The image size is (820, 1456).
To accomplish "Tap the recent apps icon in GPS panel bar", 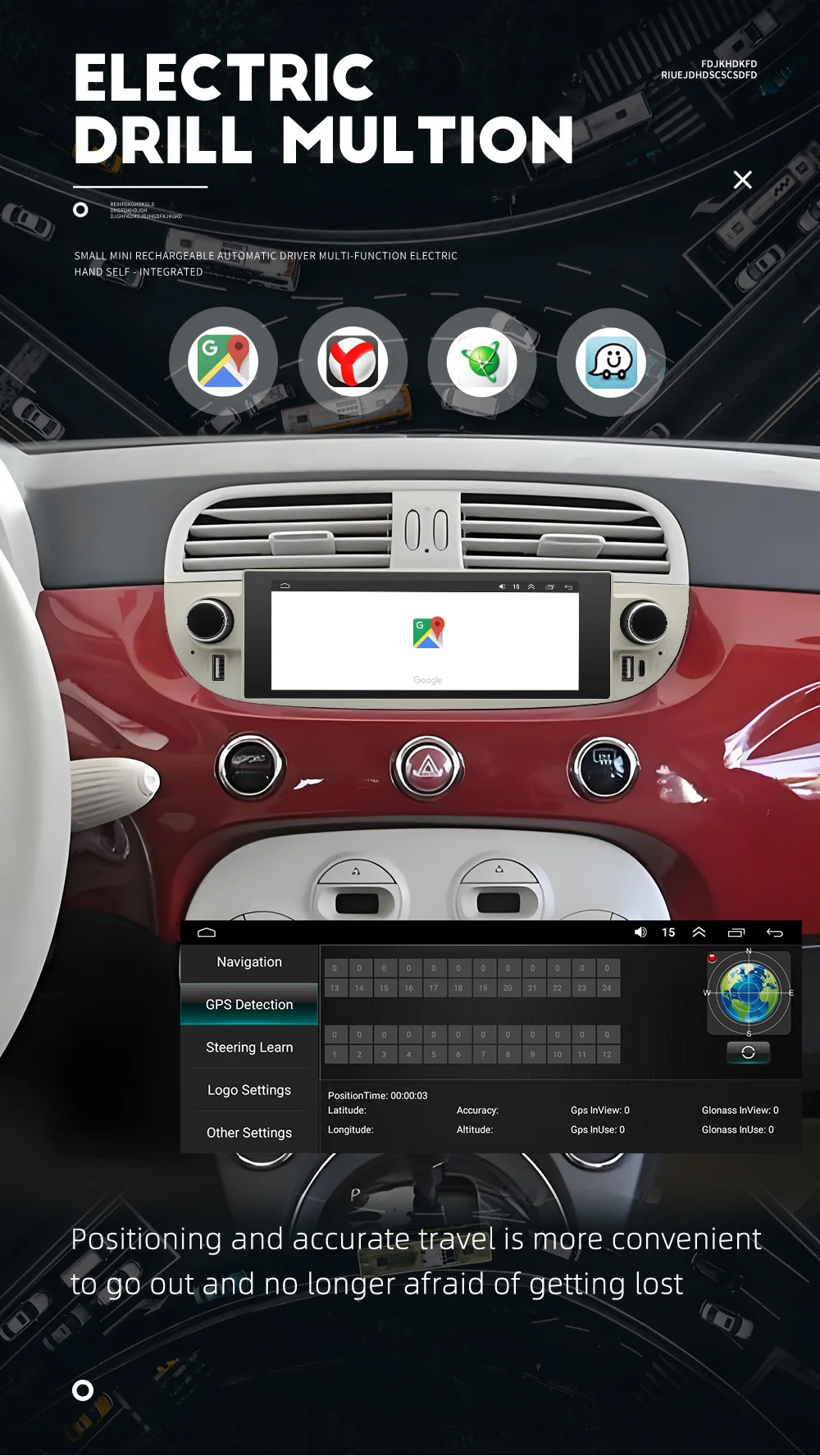I will (x=736, y=933).
